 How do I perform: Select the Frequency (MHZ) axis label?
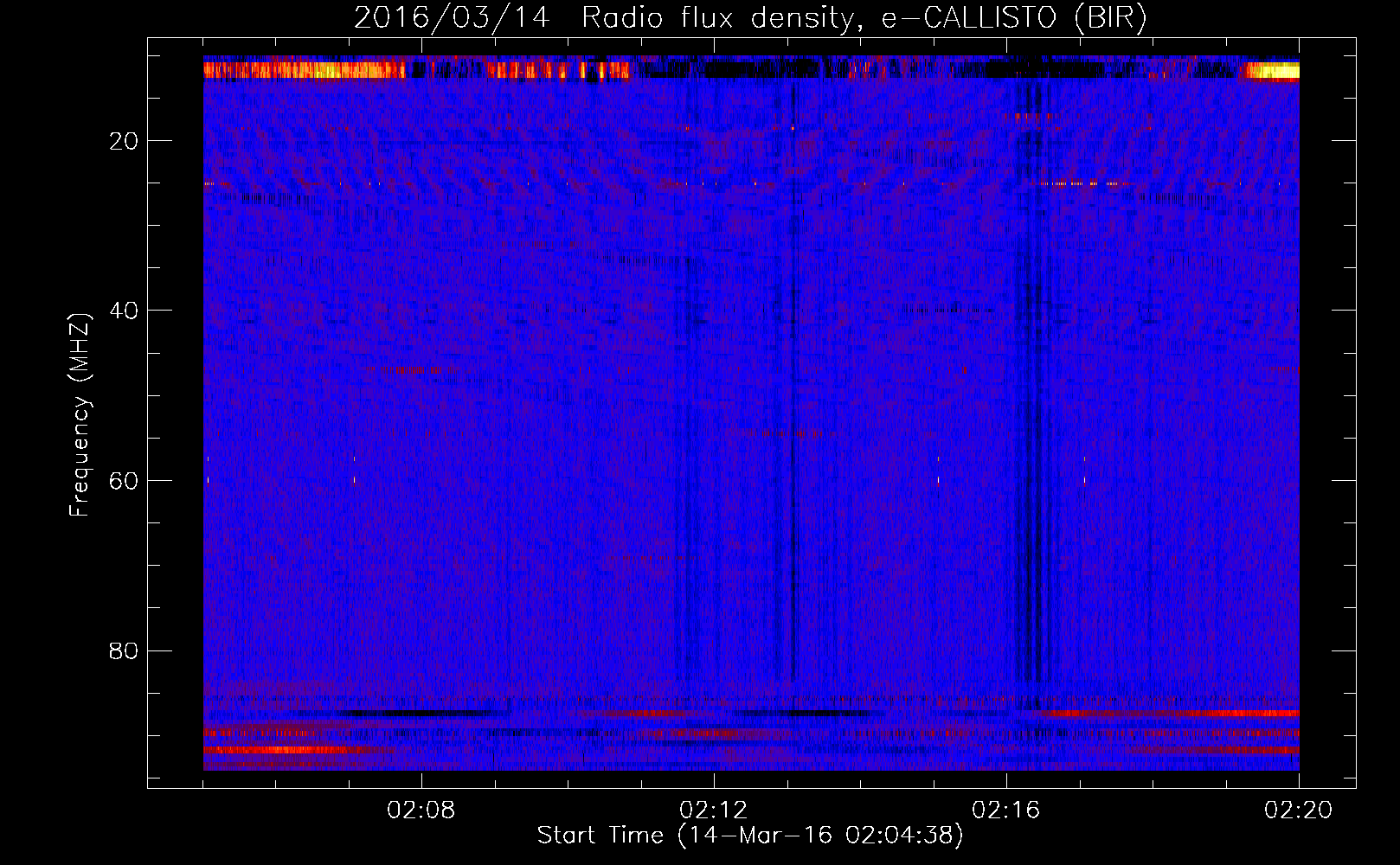click(80, 415)
